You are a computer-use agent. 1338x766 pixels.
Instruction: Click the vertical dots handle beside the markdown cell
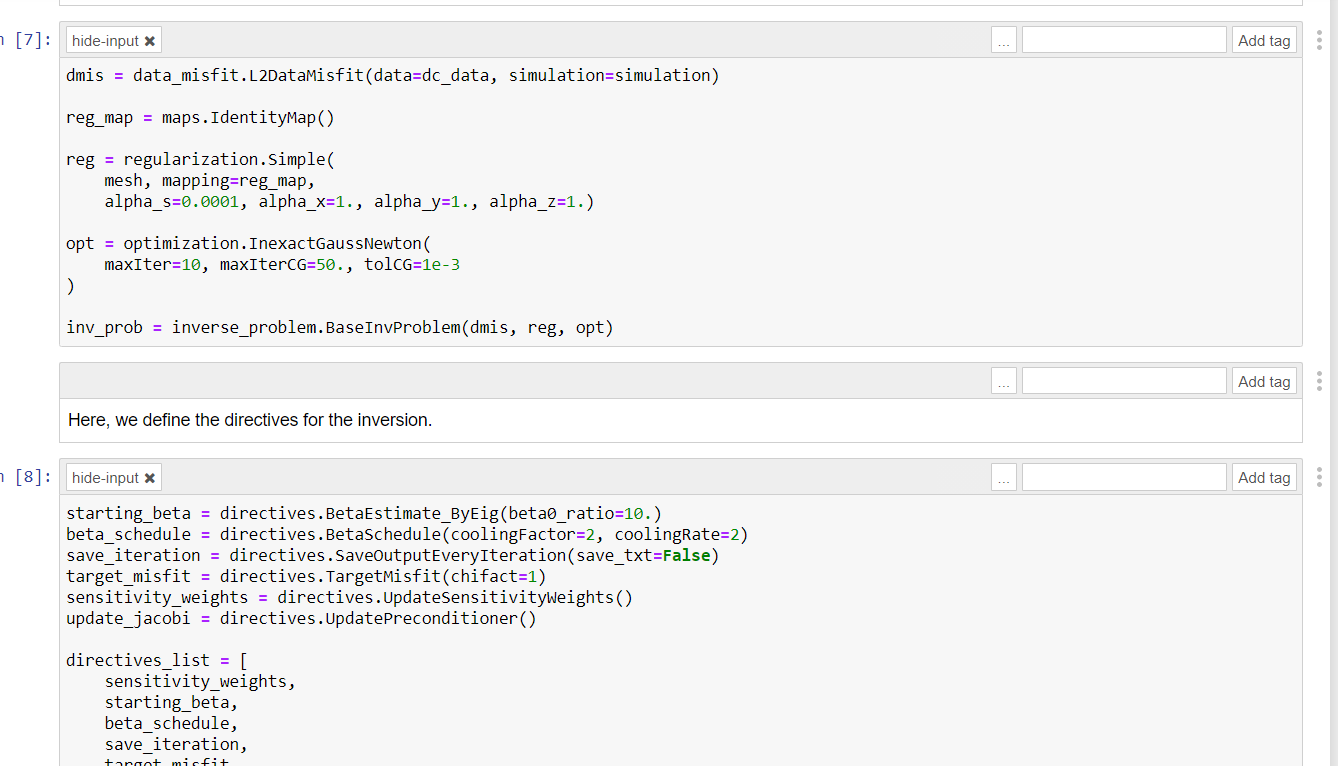tap(1320, 381)
